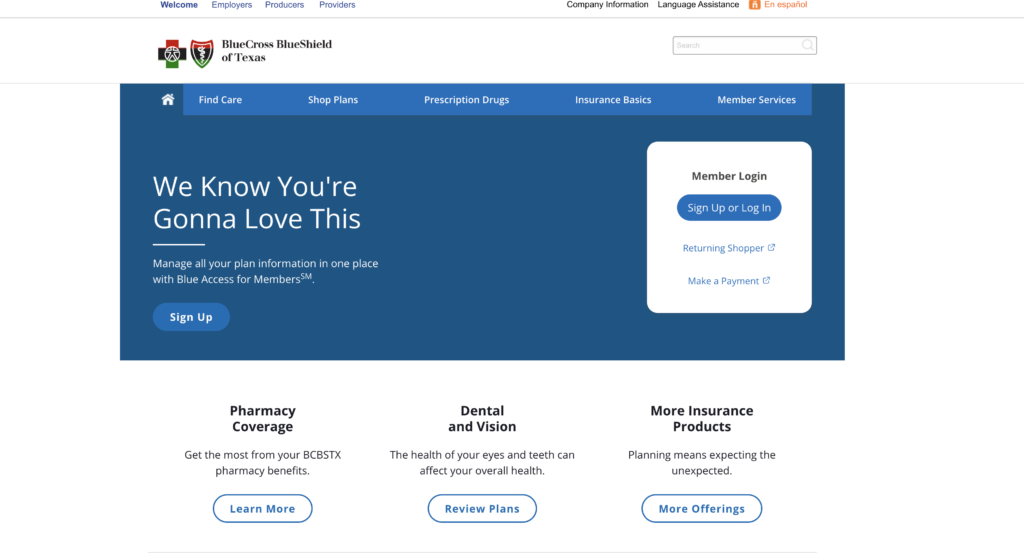Viewport: 1024px width, 560px height.
Task: Click the Member Login heading
Action: (729, 176)
